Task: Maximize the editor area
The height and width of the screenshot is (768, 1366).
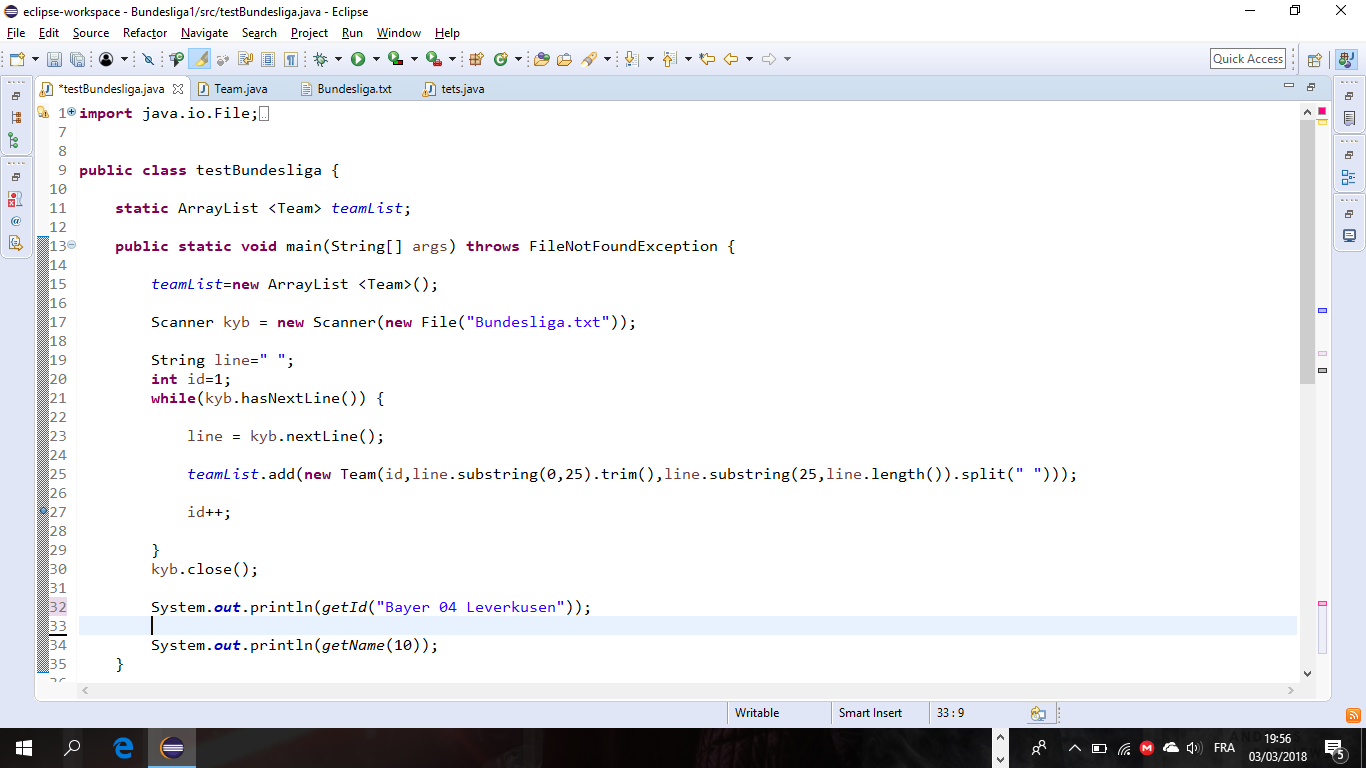Action: [1310, 87]
